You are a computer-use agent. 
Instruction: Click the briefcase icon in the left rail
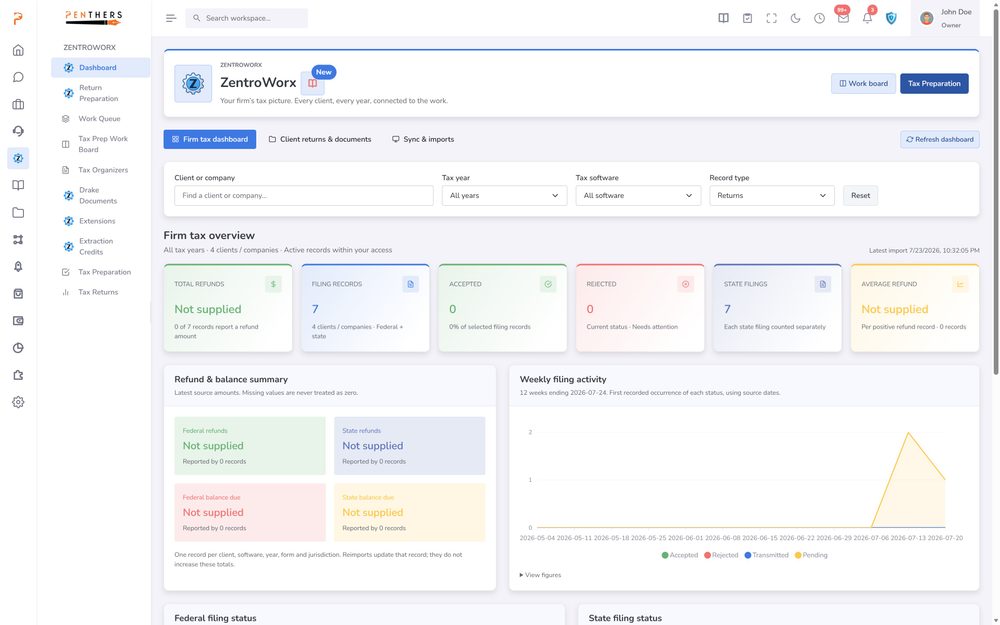coord(18,105)
